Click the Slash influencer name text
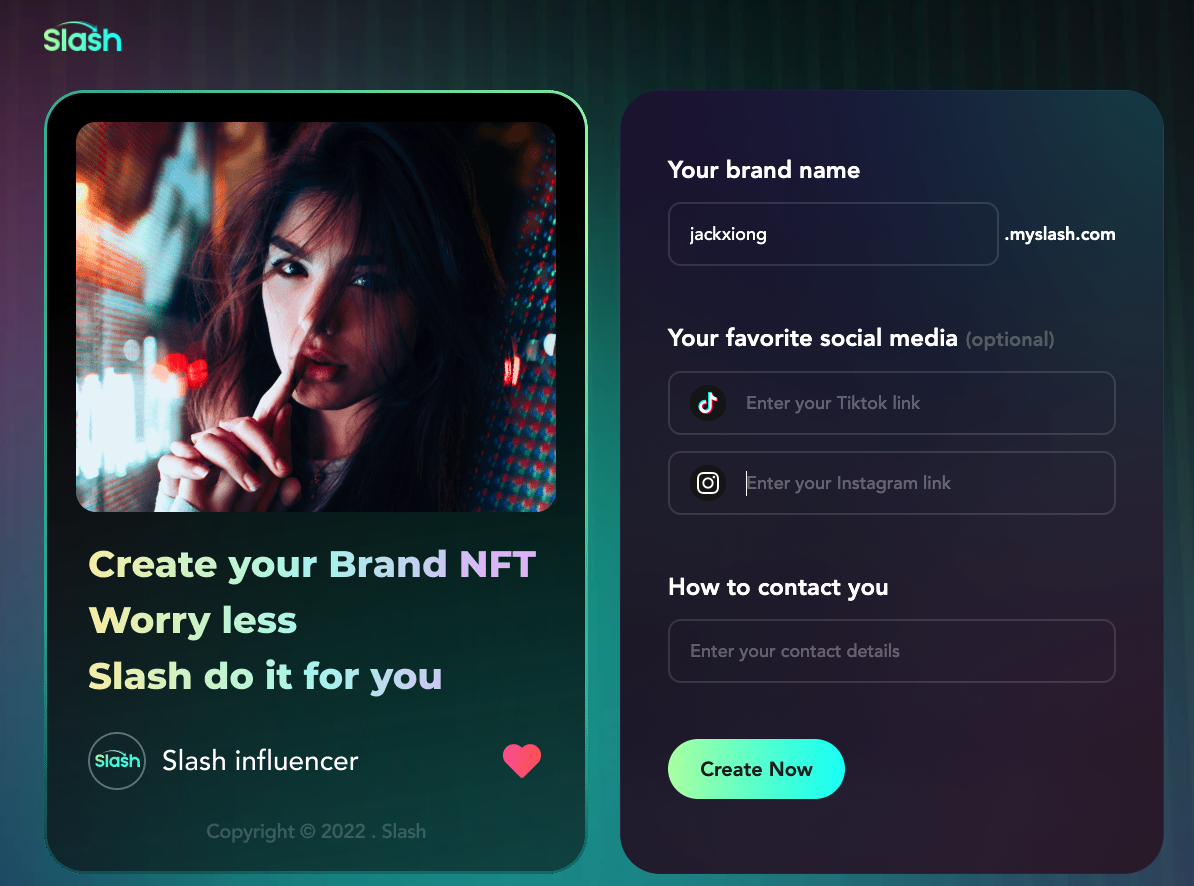This screenshot has width=1194, height=886. (260, 760)
